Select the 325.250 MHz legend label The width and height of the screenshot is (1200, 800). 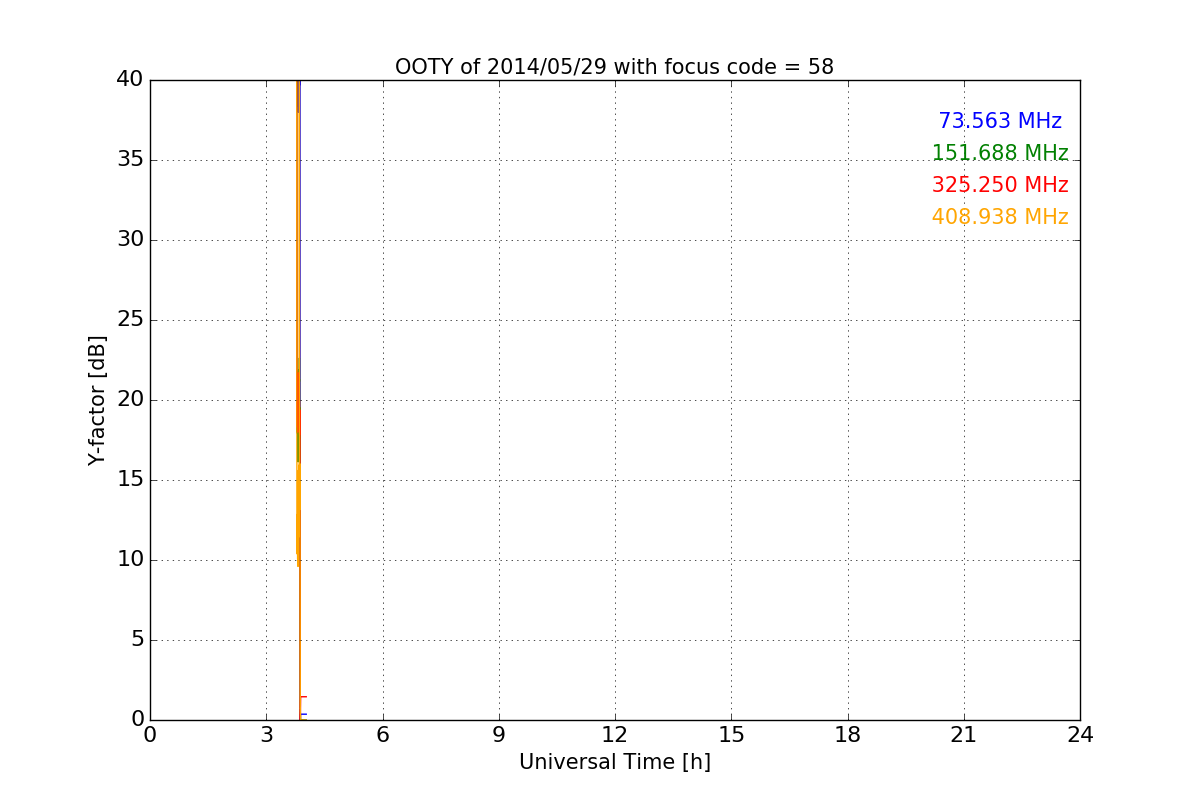(x=1000, y=185)
